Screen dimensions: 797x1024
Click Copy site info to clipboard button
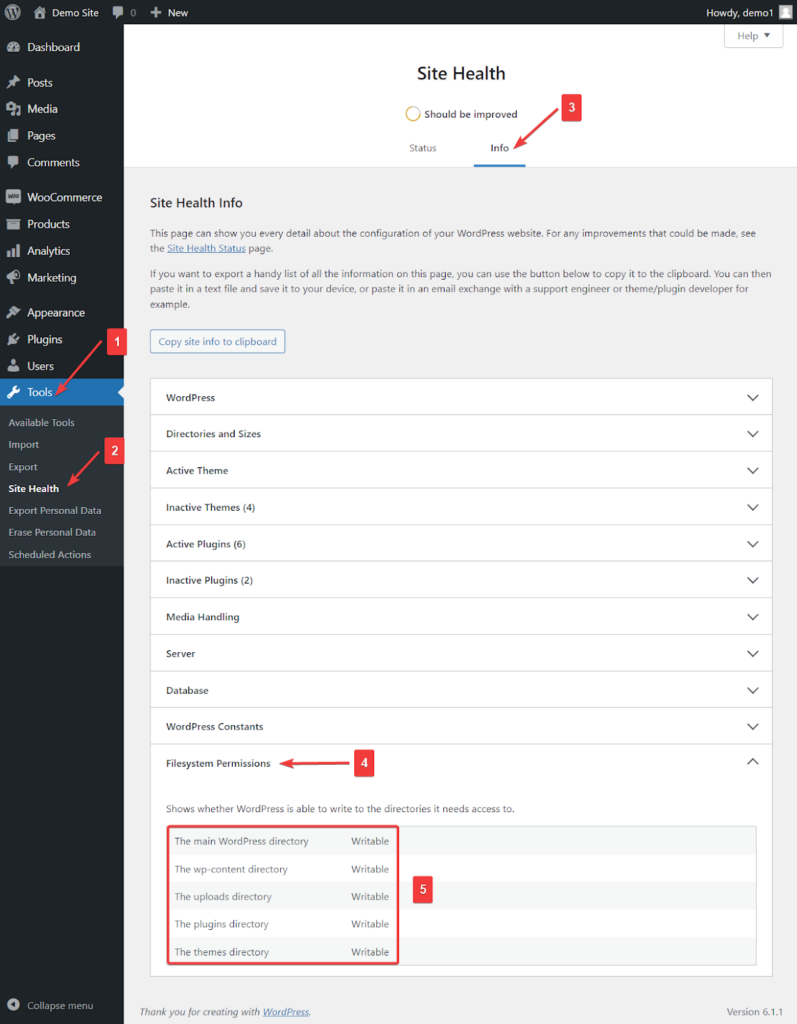click(x=218, y=342)
